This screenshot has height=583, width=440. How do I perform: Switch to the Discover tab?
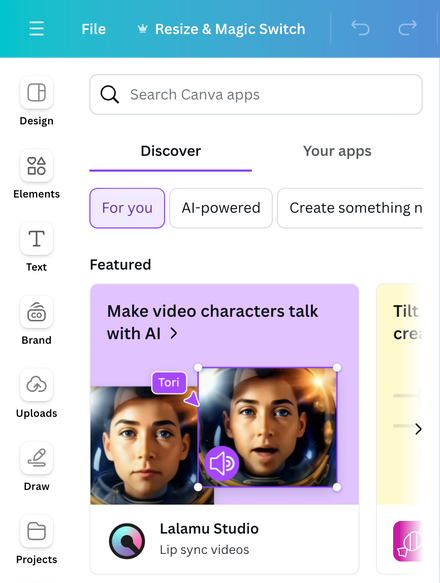171,151
